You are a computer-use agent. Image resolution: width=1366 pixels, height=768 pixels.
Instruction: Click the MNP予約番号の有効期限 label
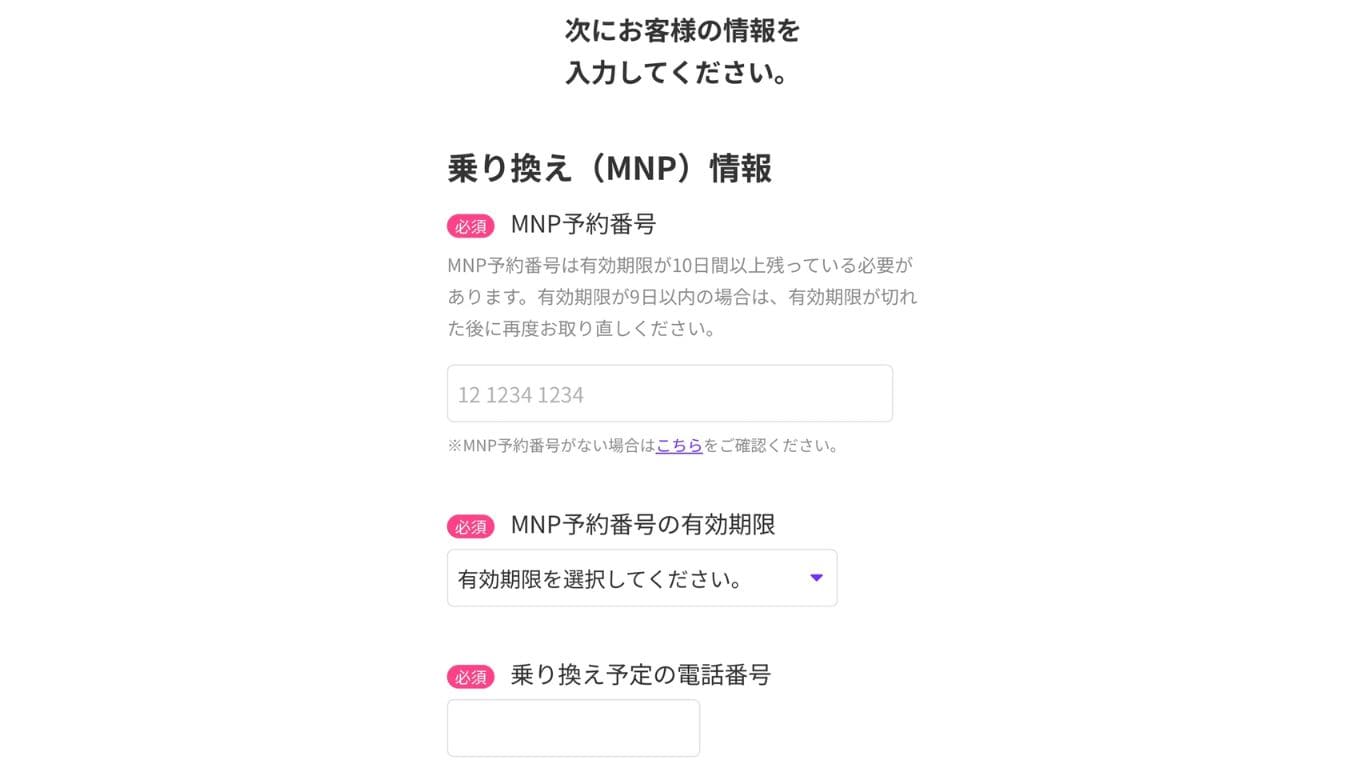click(x=645, y=524)
